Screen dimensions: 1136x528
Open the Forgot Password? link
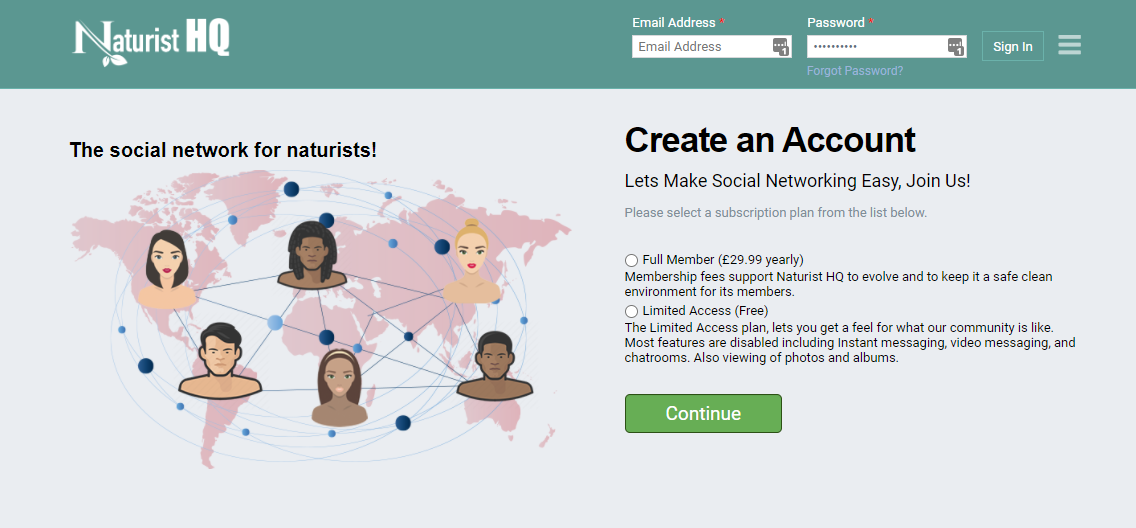[854, 71]
